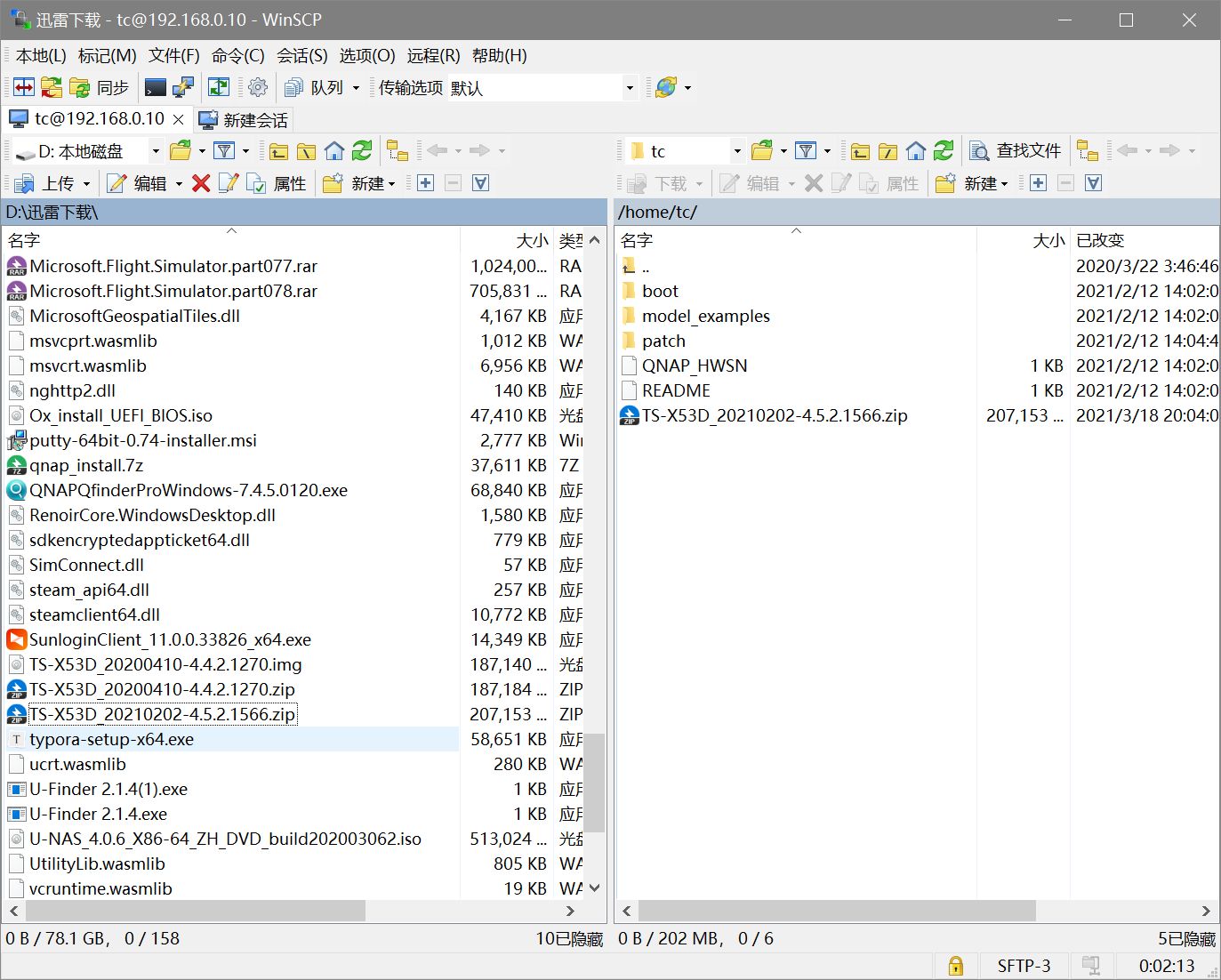Click the compare directories icon
Viewport: 1221px width, 980px height.
pos(24,87)
